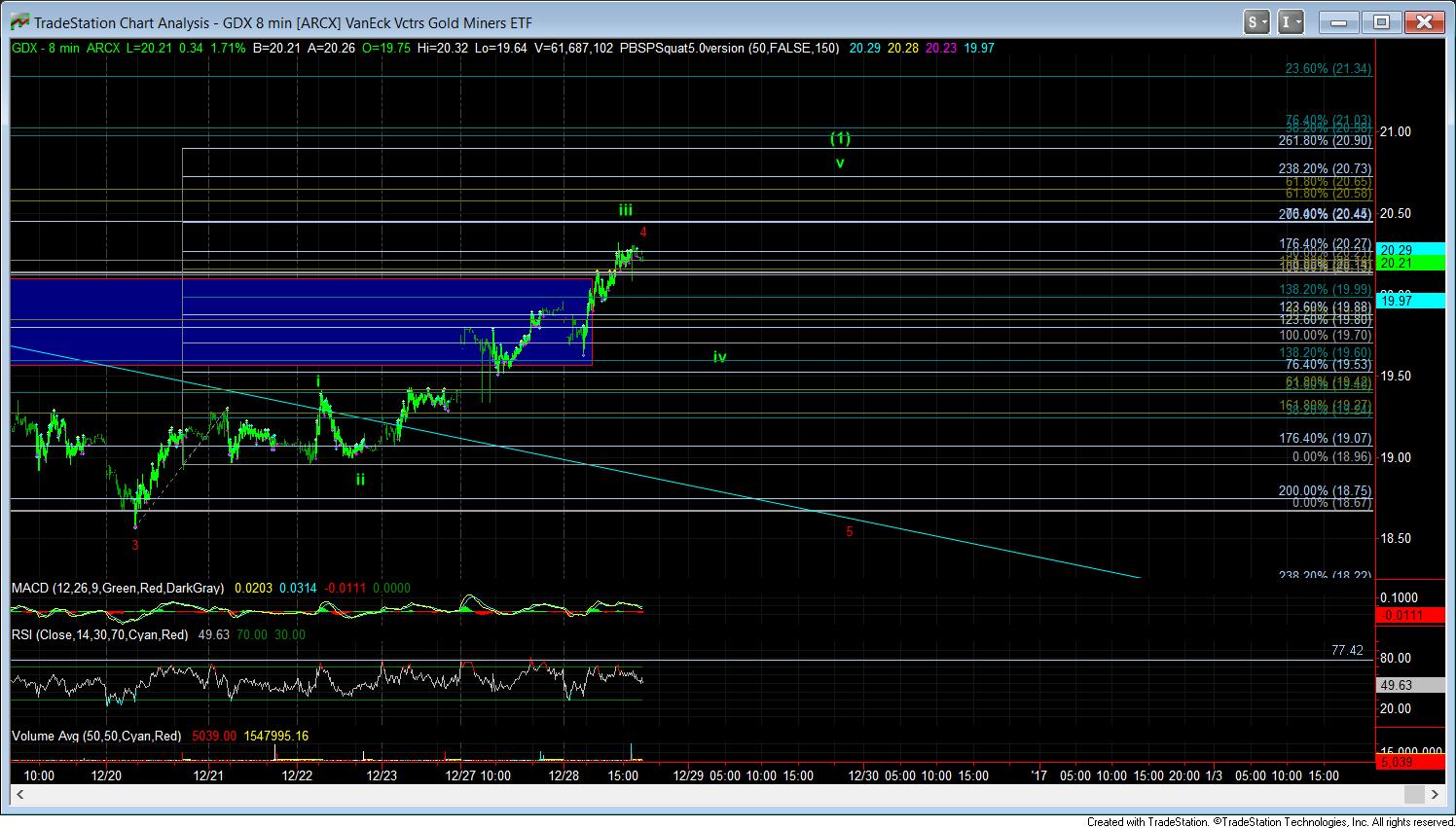Select the RSI (Close,14,30,70) indicator label

100,634
